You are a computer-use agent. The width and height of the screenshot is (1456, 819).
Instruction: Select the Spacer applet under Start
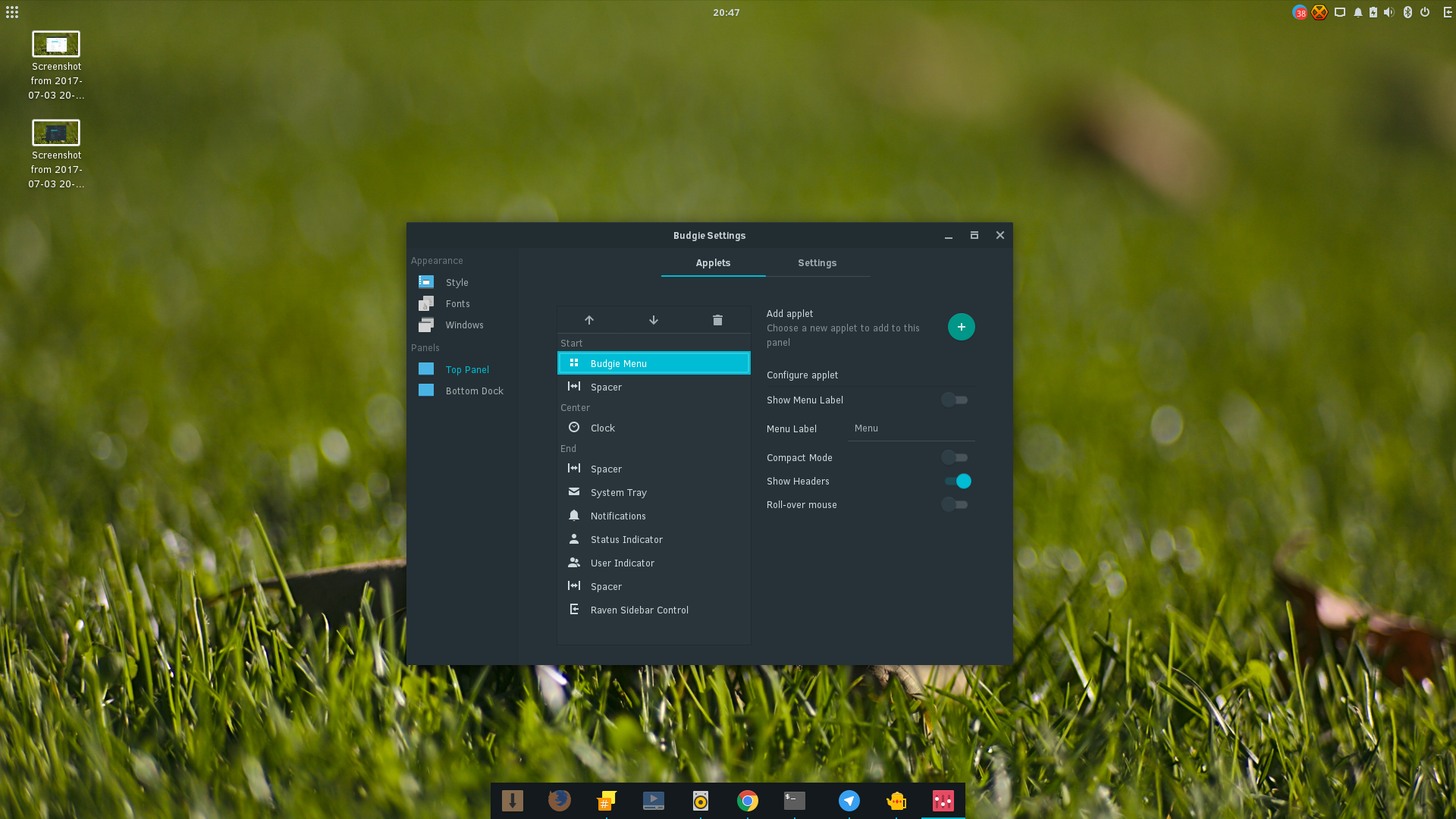tap(654, 387)
